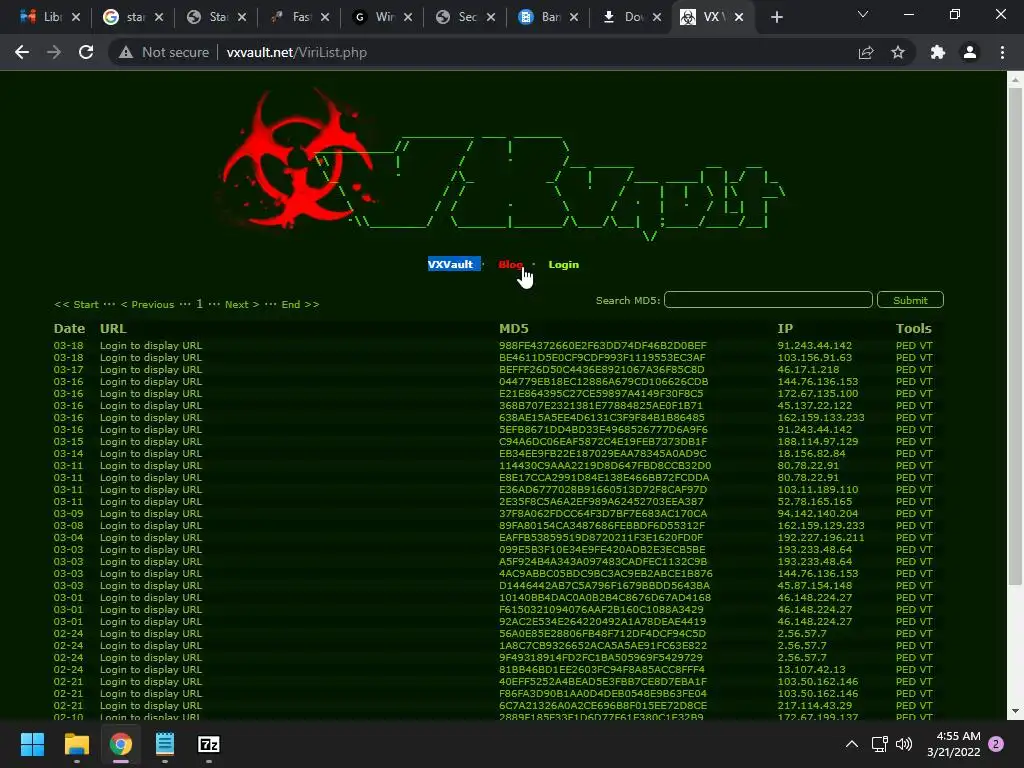Viewport: 1024px width, 768px height.
Task: Open VT for IP 18.156.82.84 row
Action: pyautogui.click(x=926, y=453)
